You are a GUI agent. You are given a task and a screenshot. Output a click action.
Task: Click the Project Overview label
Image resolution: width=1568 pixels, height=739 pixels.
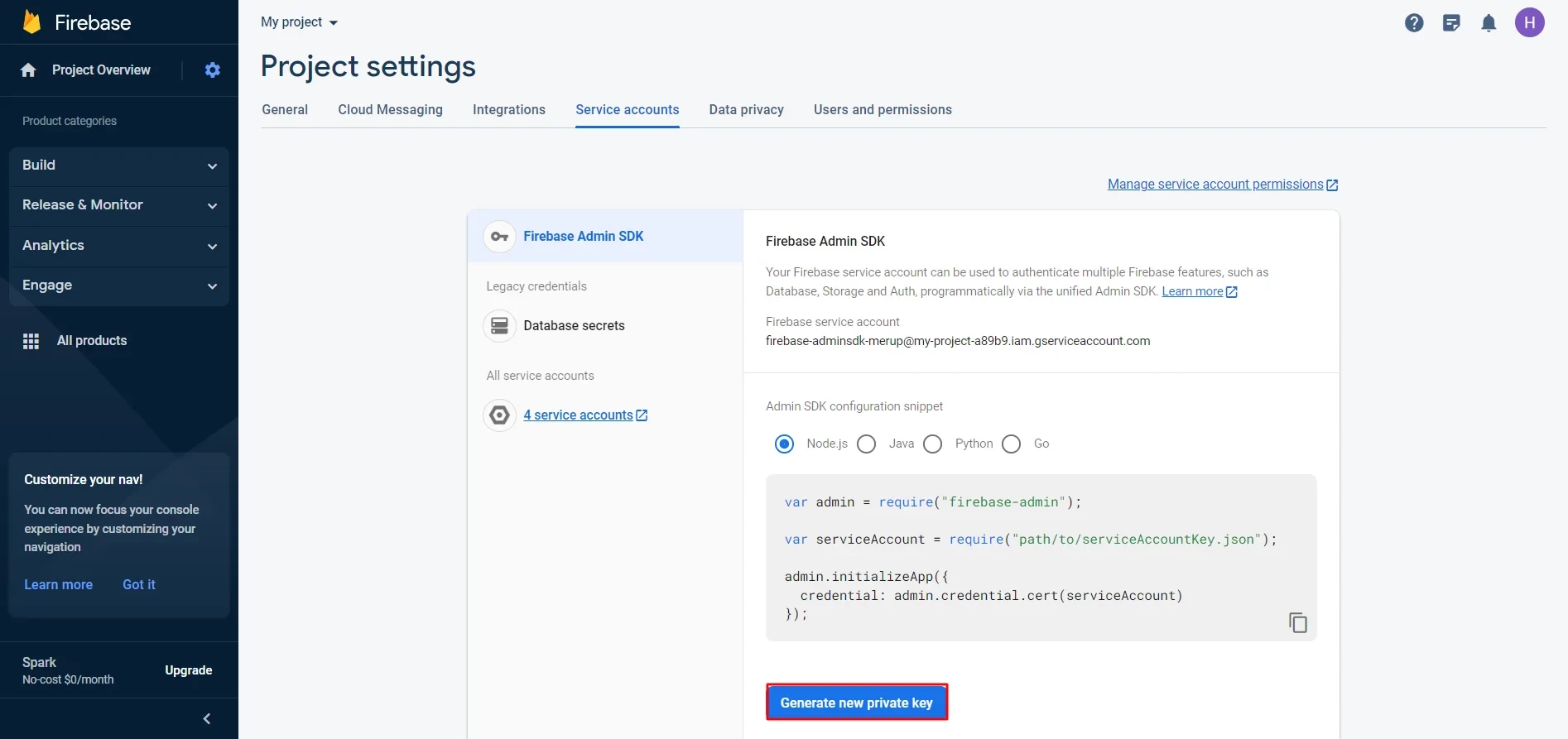coord(101,70)
